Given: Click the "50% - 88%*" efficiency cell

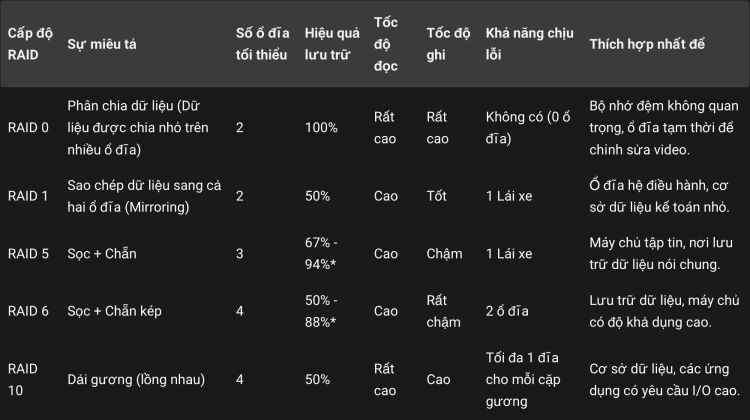Looking at the screenshot, I should pos(321,311).
